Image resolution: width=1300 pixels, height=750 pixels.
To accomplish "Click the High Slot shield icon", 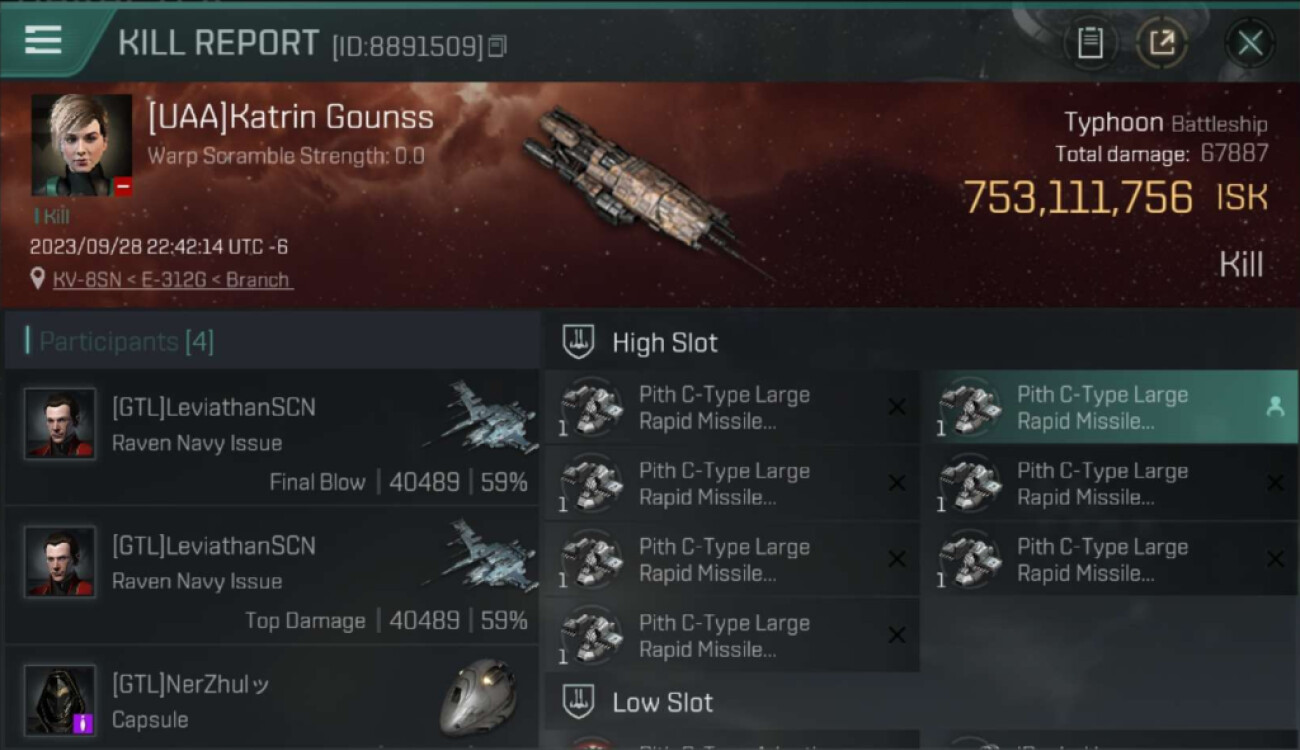I will 579,342.
